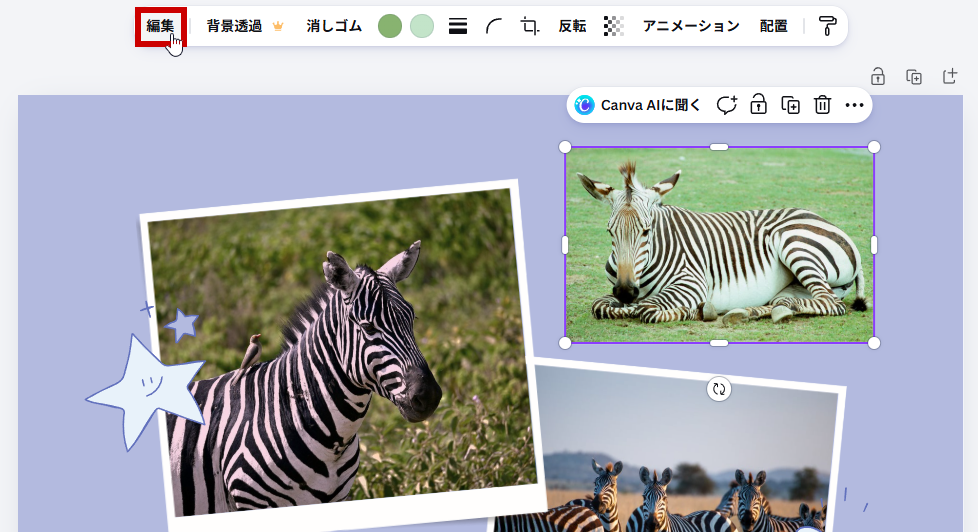This screenshot has width=978, height=532.
Task: Open the border style lines icon
Action: pos(458,26)
